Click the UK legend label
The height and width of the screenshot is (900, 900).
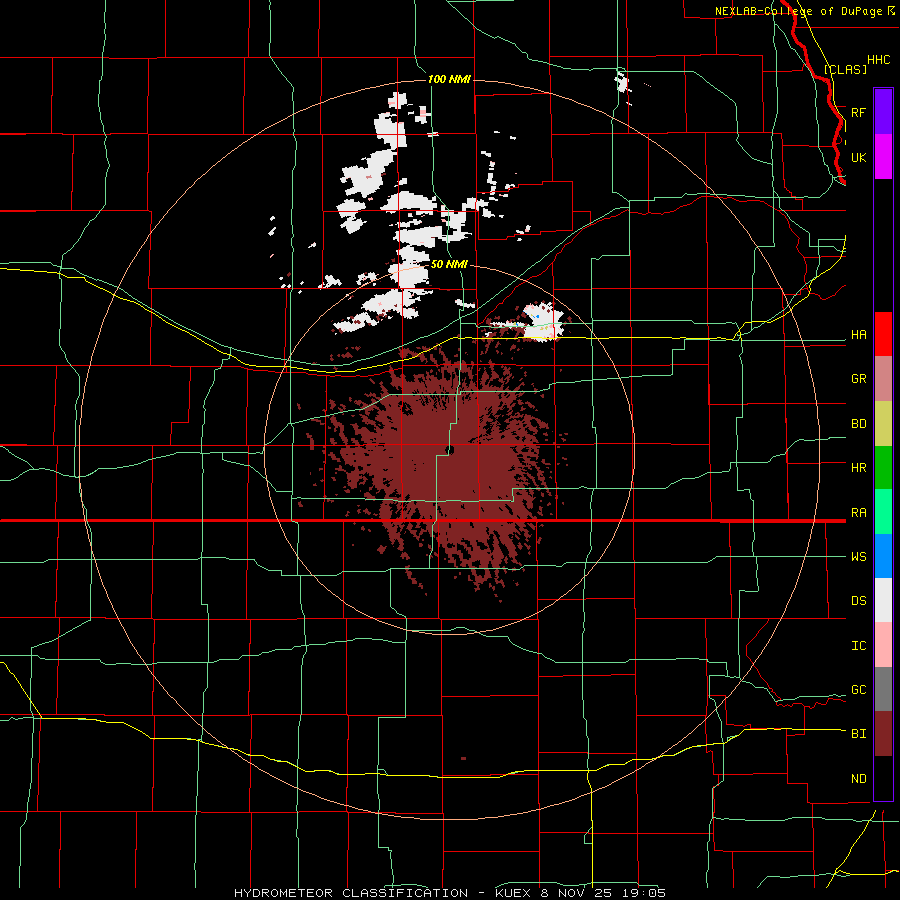click(x=858, y=157)
